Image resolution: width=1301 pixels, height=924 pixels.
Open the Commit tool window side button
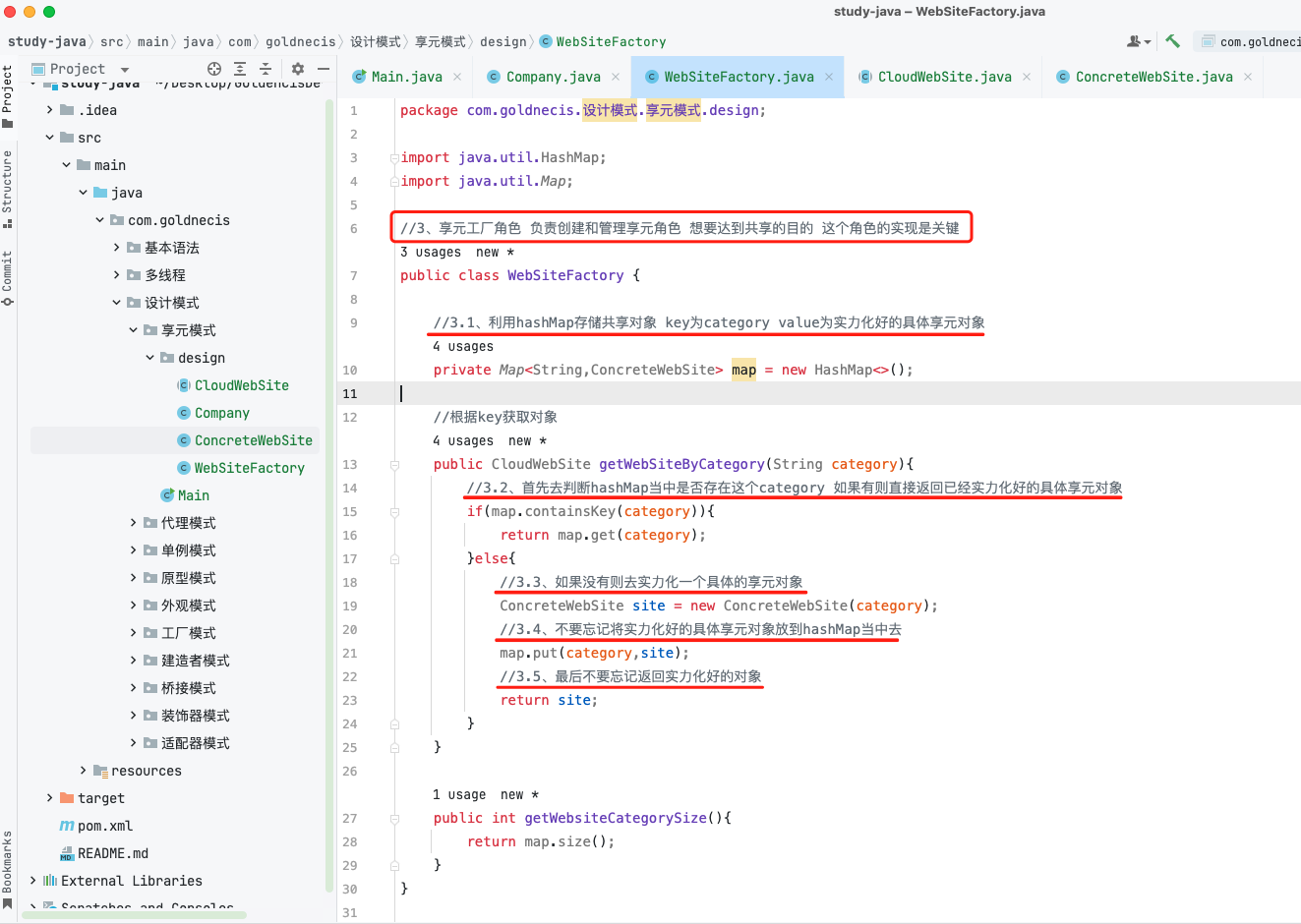8,278
